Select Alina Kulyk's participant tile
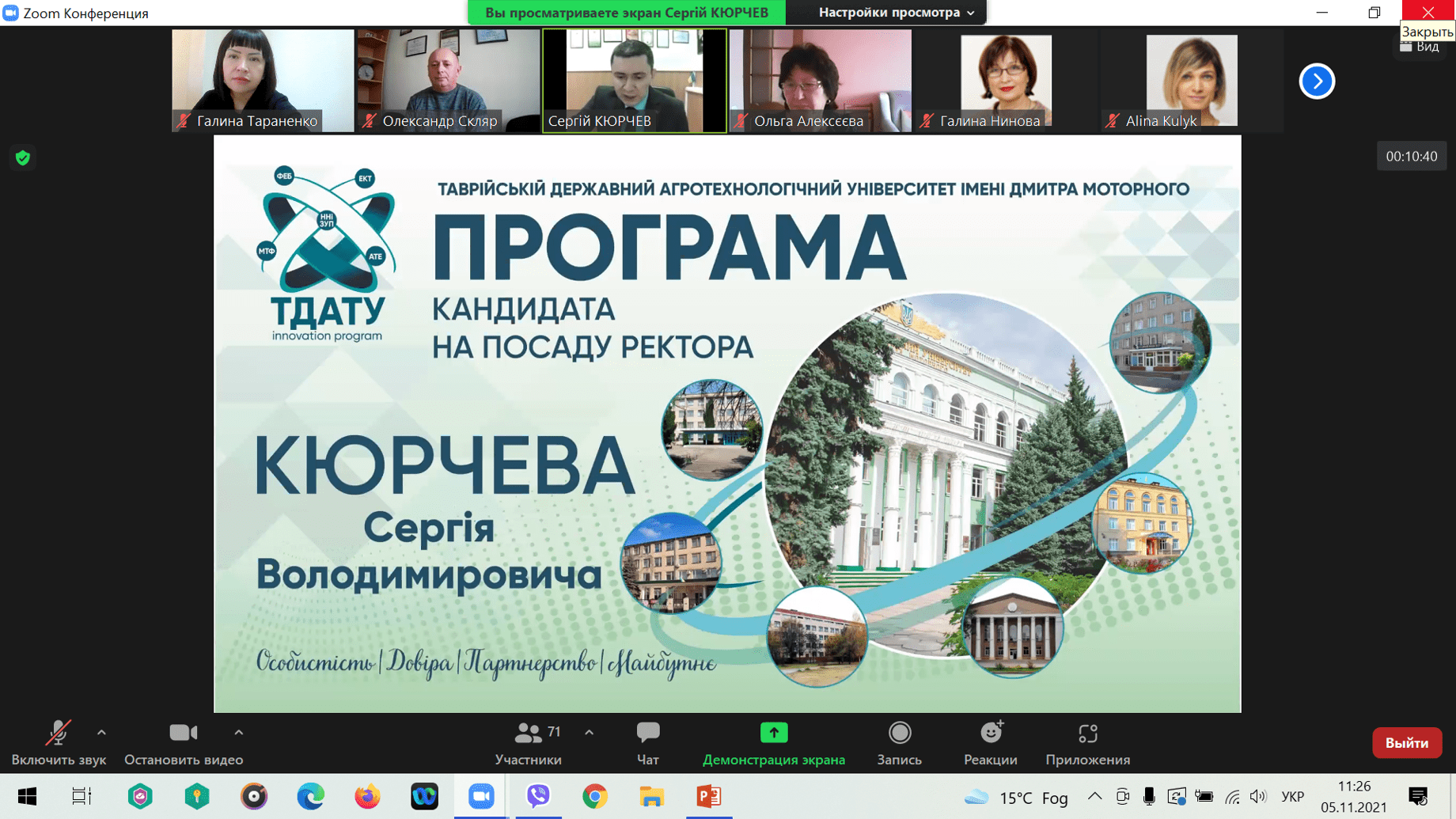 pos(1192,81)
